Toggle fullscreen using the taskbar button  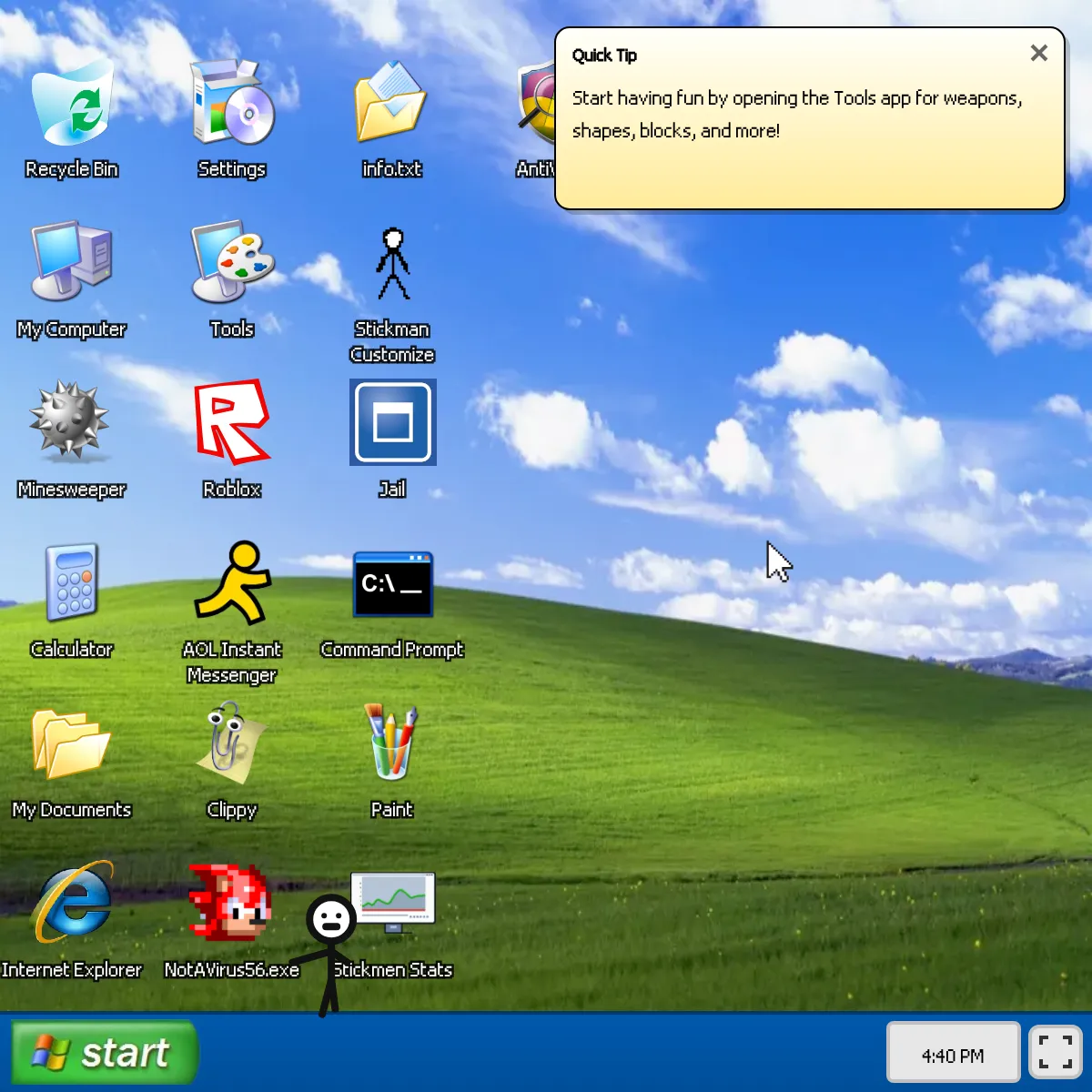coord(1055,1052)
